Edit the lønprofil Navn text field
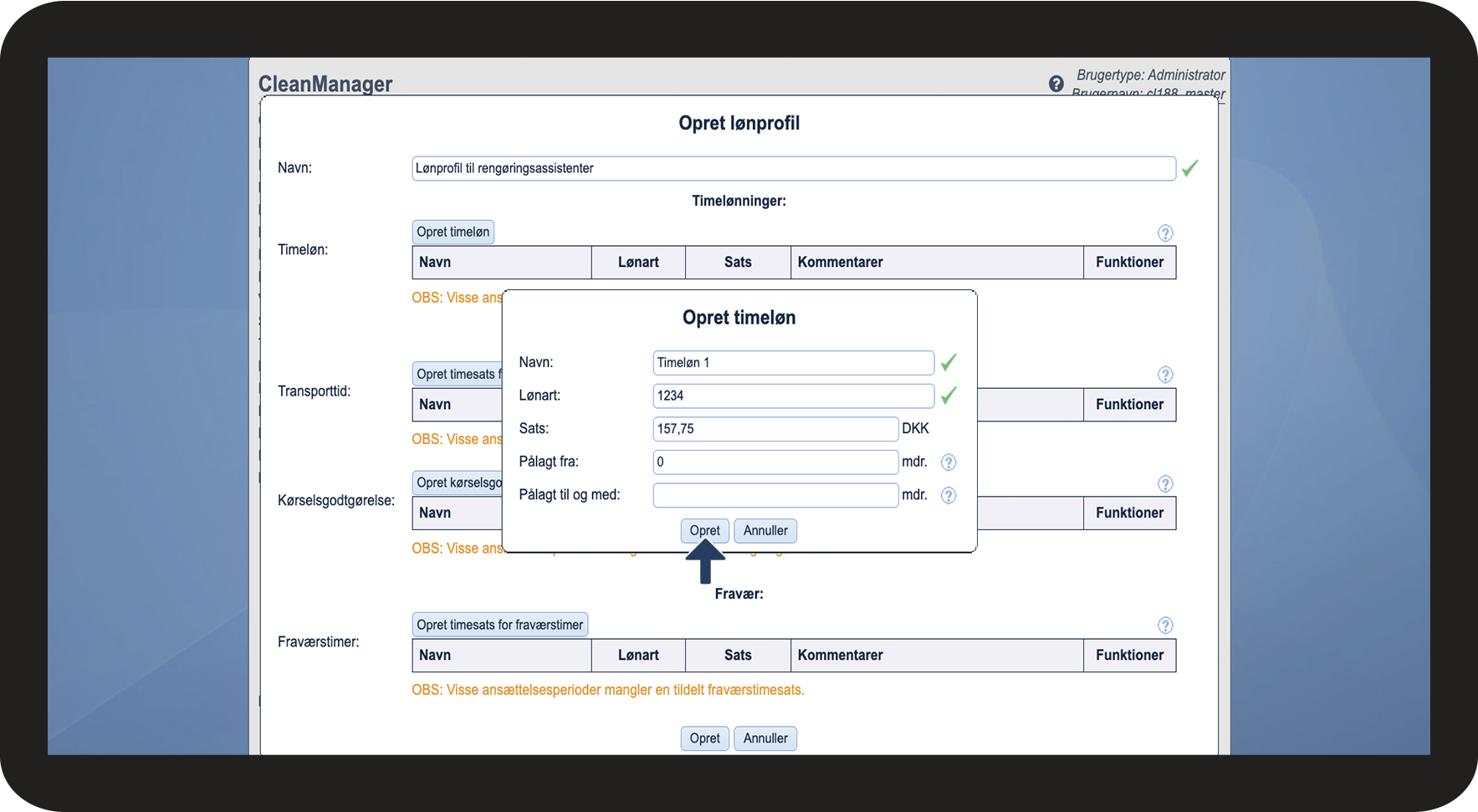The width and height of the screenshot is (1478, 812). [x=793, y=168]
